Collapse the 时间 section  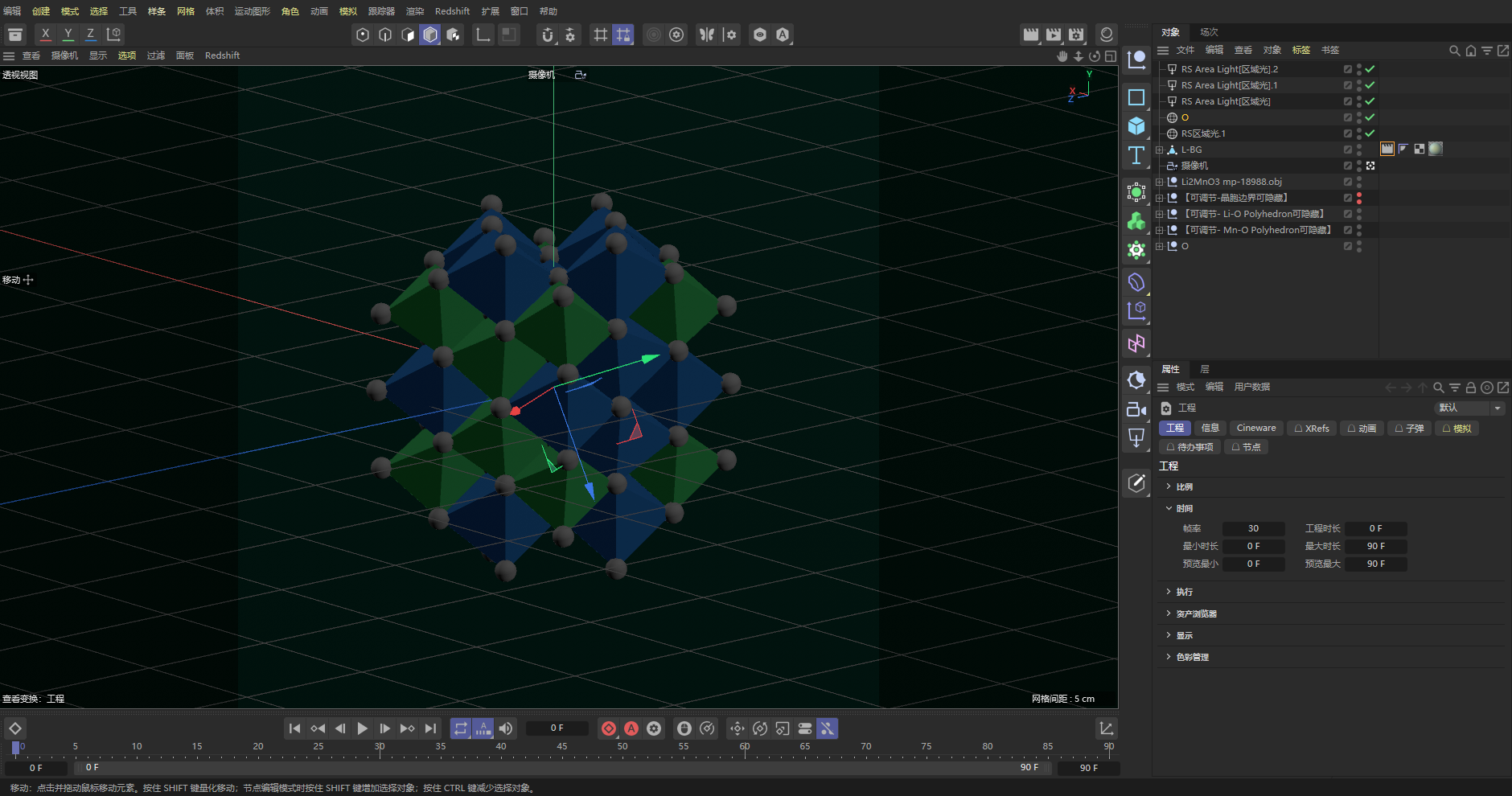(1169, 508)
